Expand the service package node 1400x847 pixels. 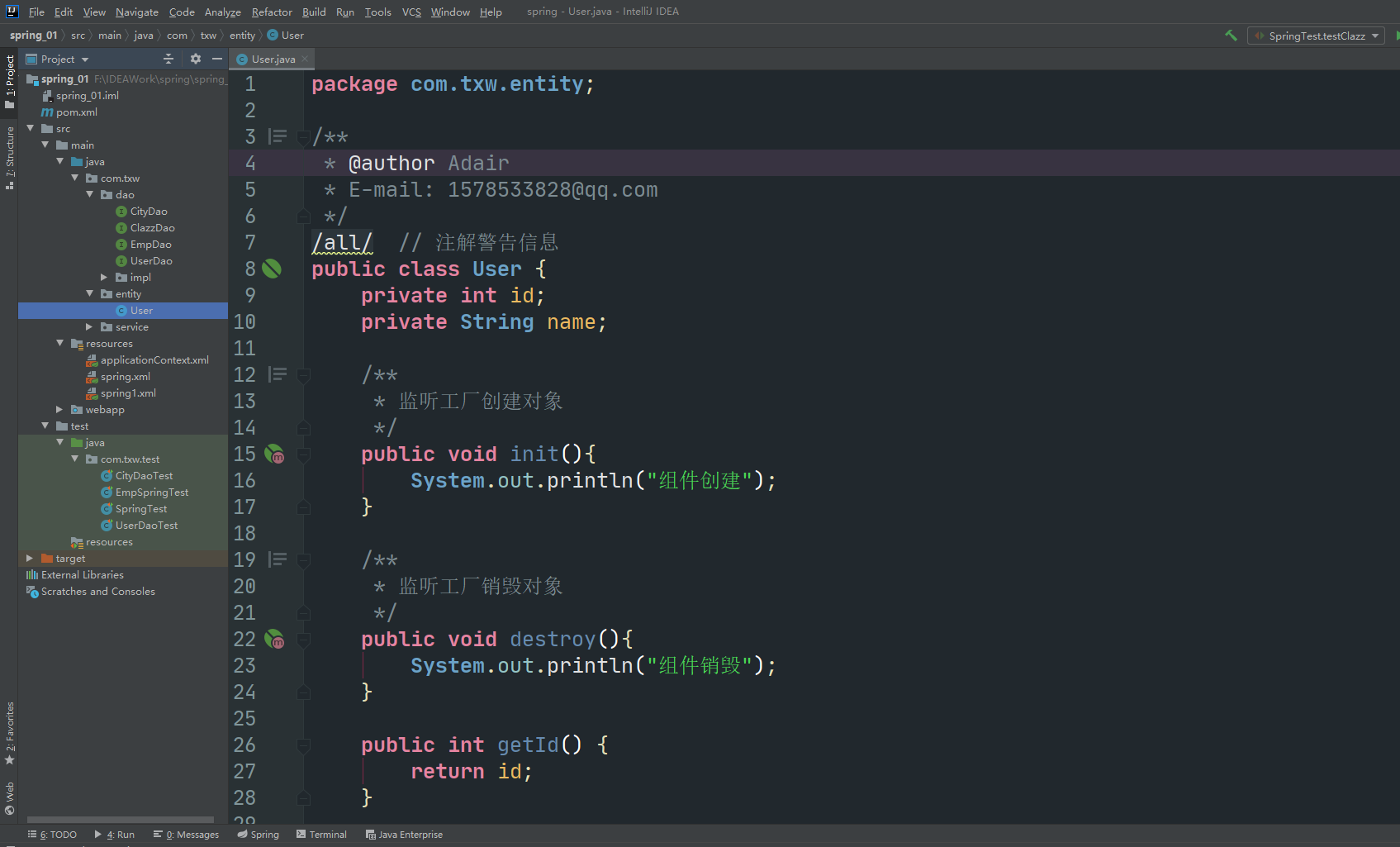[90, 326]
